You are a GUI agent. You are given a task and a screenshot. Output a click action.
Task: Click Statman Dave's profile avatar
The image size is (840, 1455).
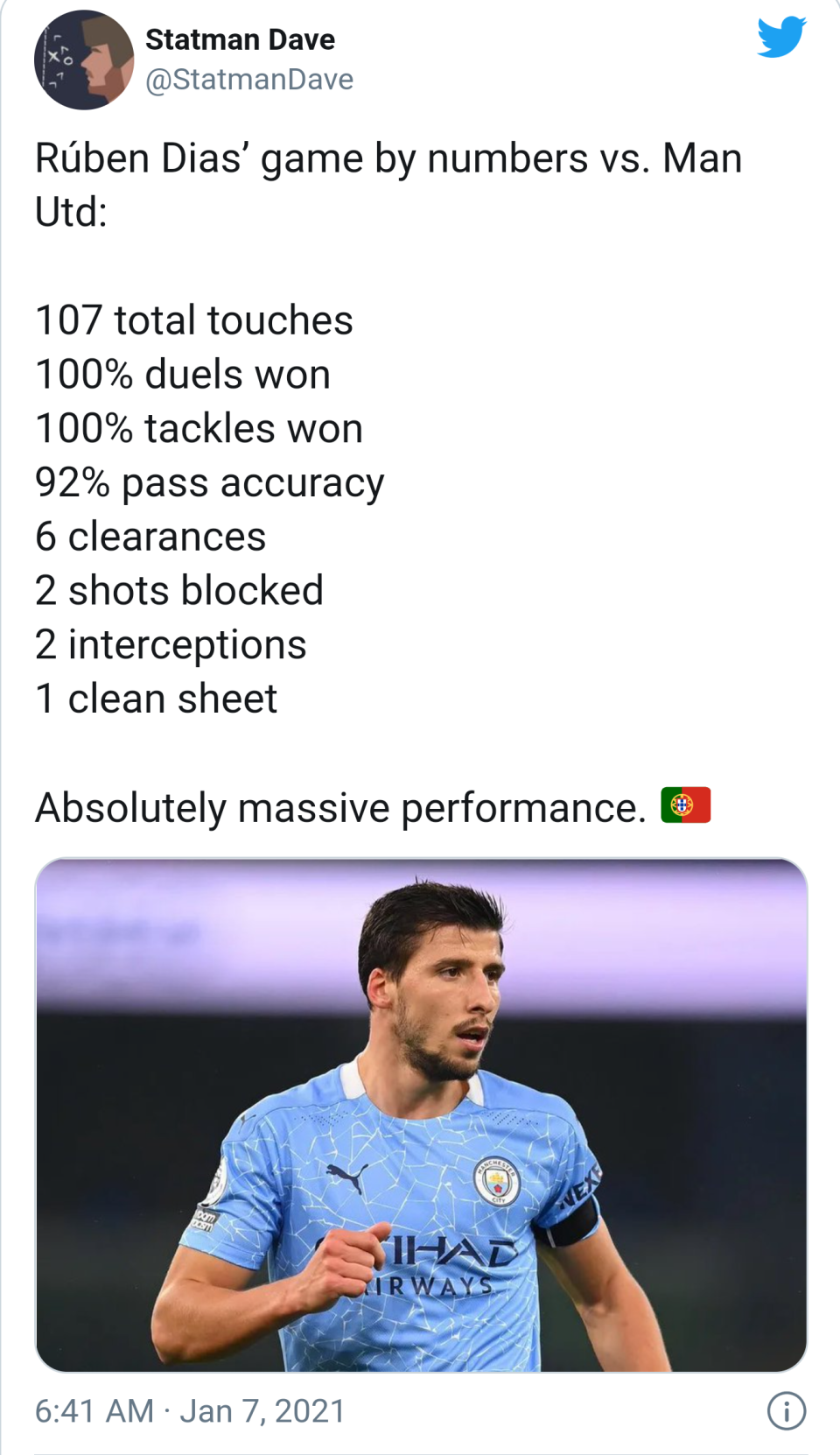pos(84,60)
